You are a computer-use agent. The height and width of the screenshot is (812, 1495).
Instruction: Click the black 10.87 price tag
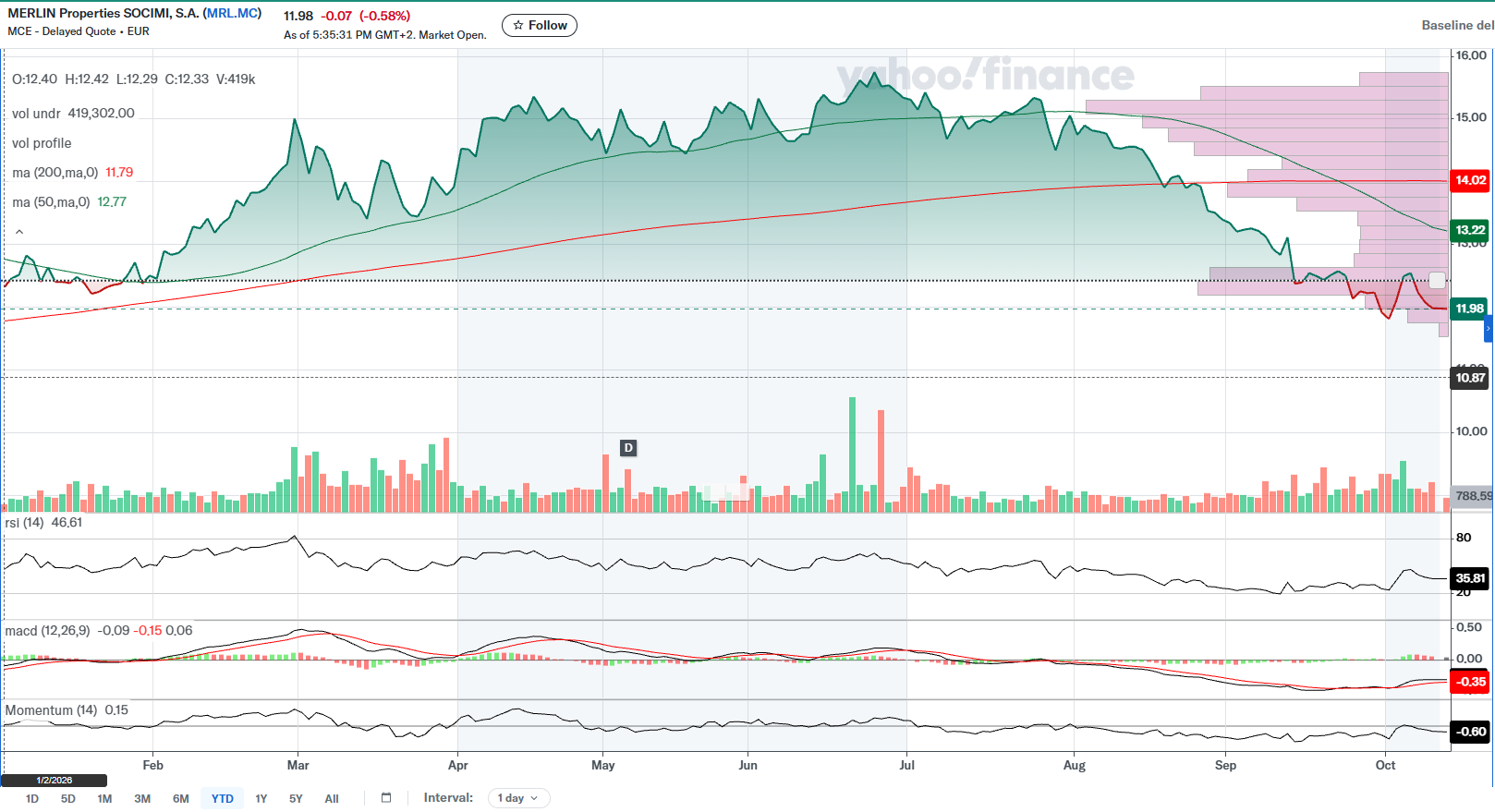(x=1470, y=378)
